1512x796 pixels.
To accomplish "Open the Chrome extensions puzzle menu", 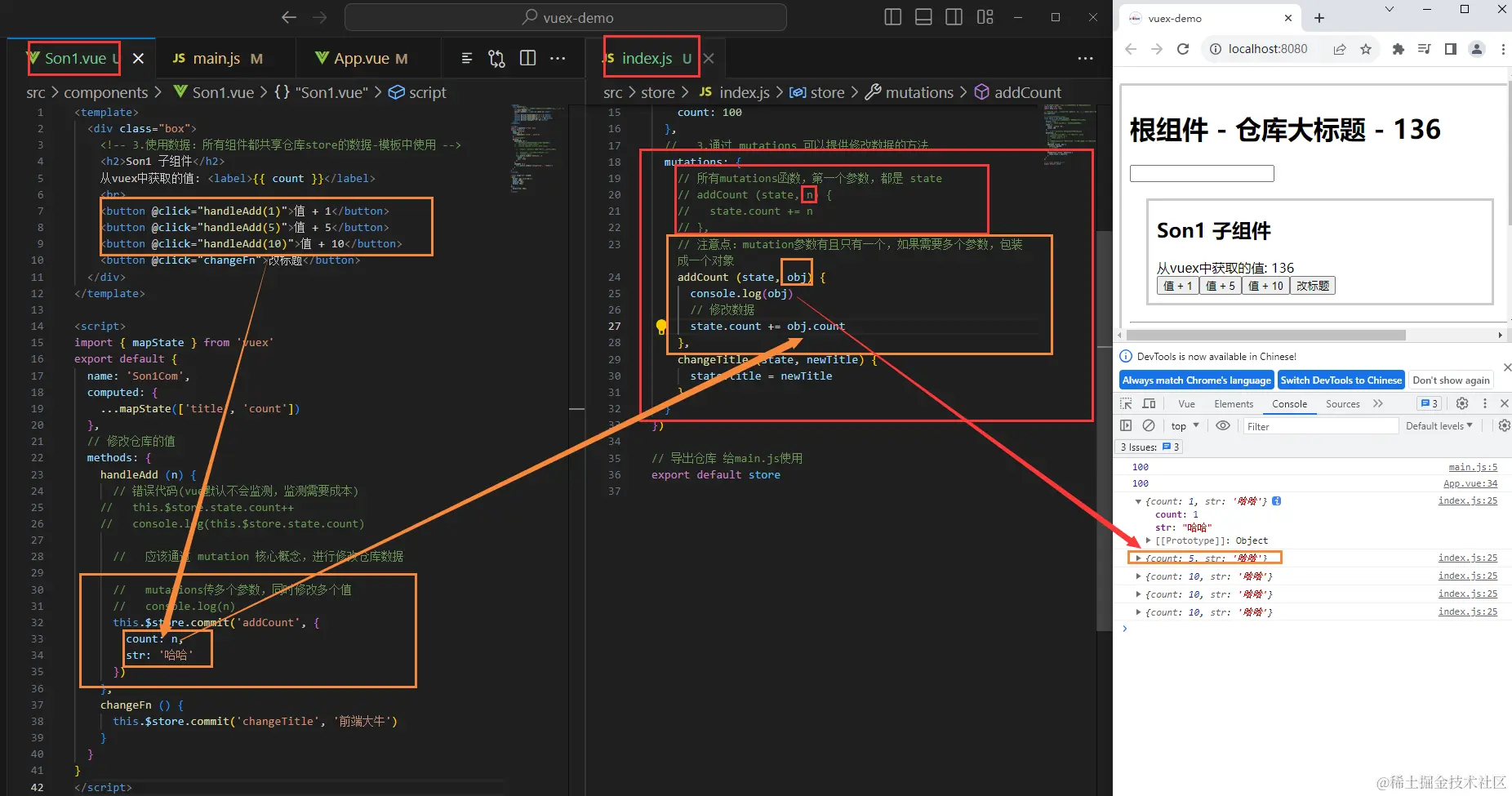I will 1398,49.
